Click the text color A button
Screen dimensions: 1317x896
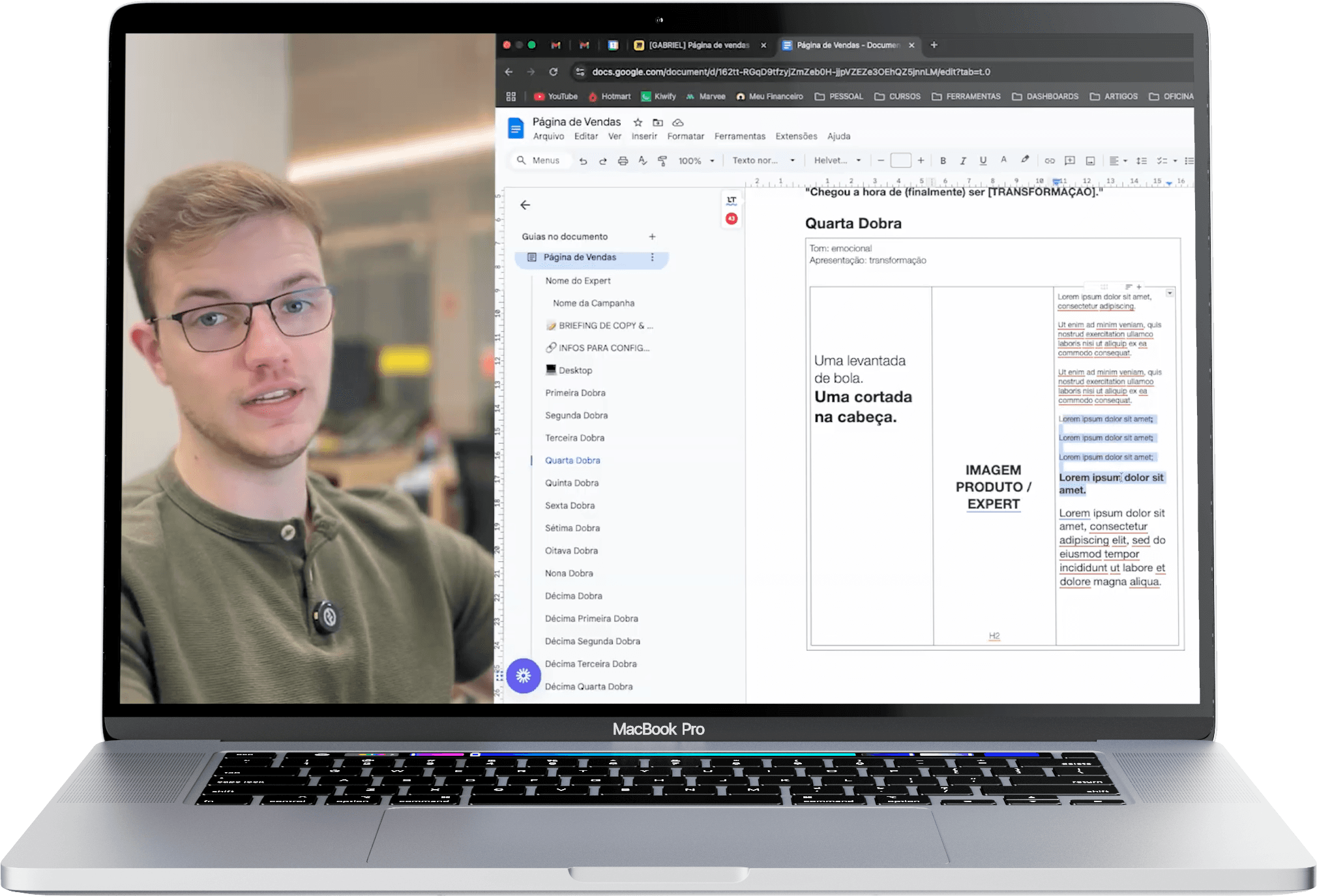pyautogui.click(x=1003, y=160)
